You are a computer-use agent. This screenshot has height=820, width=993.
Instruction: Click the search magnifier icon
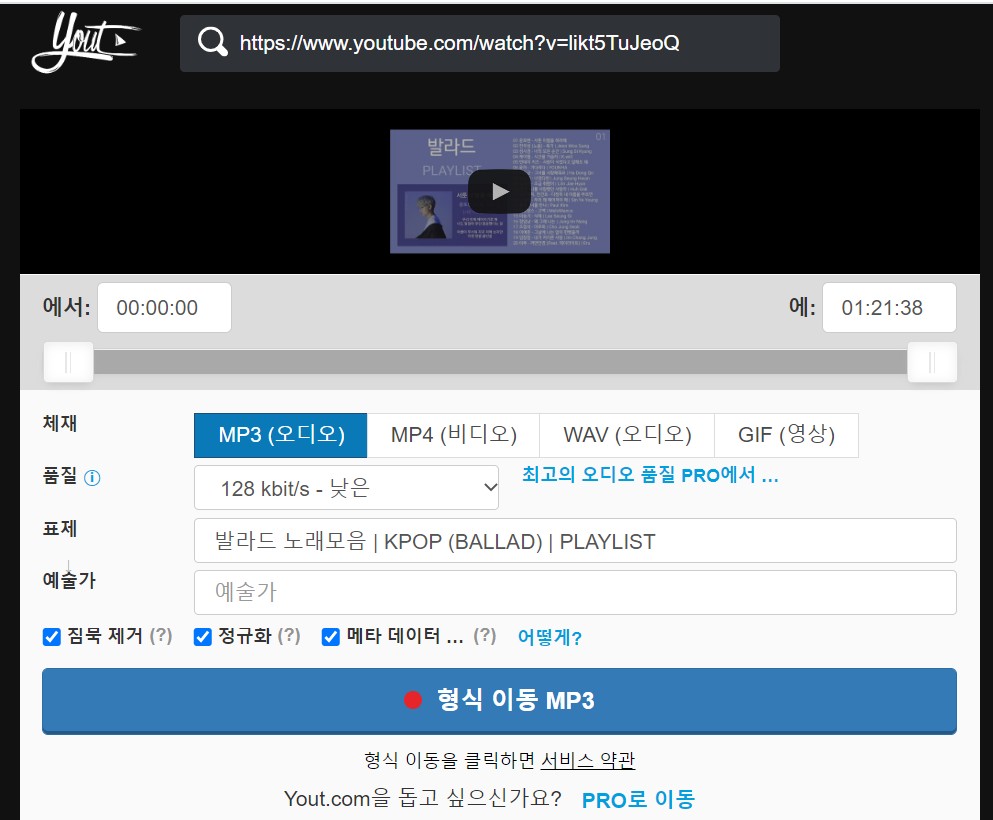tap(212, 42)
